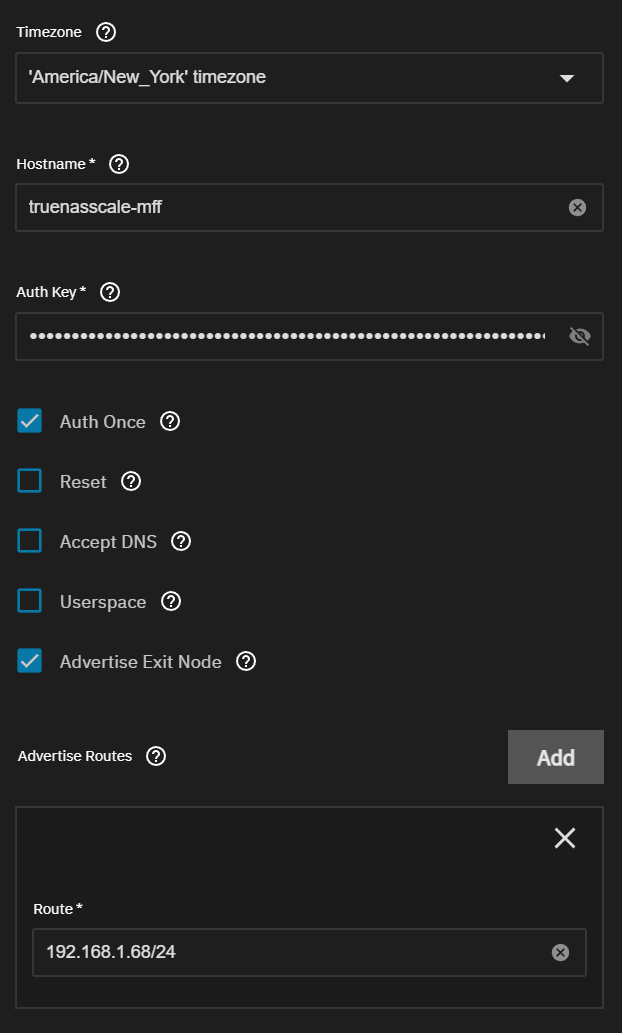This screenshot has width=622, height=1033.
Task: Check the Userspace checkbox
Action: tap(30, 601)
